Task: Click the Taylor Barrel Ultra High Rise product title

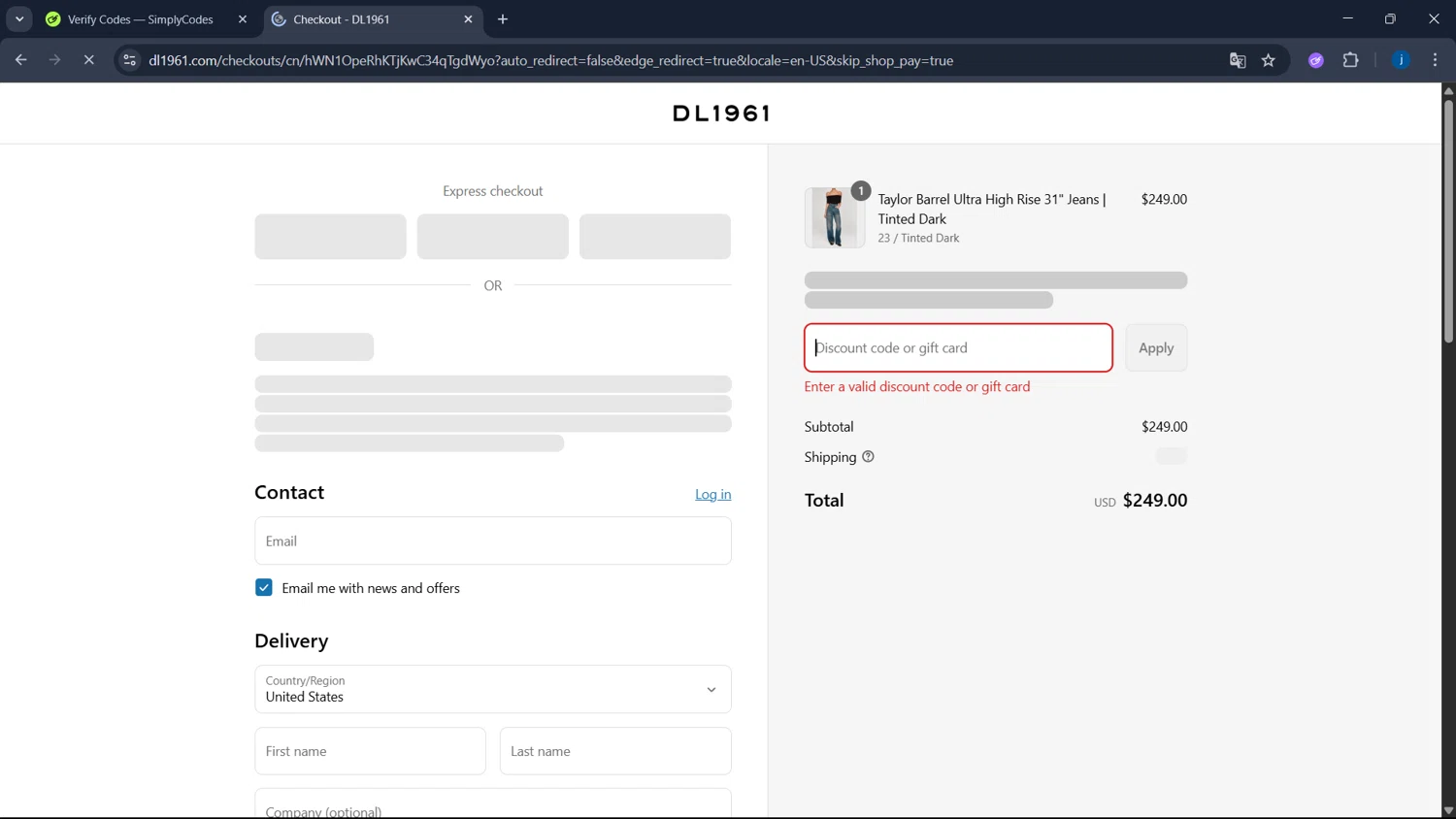Action: (x=992, y=209)
